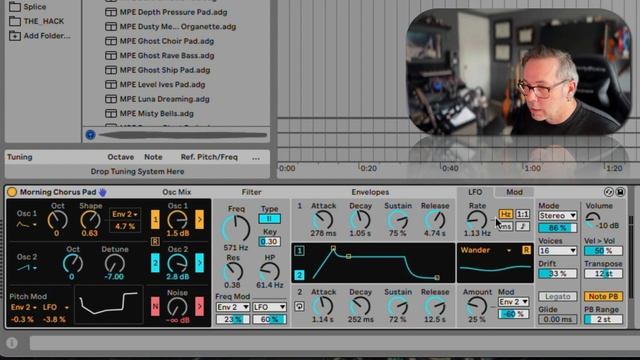Toggle the Envelope 2 loop icon button

(299, 306)
